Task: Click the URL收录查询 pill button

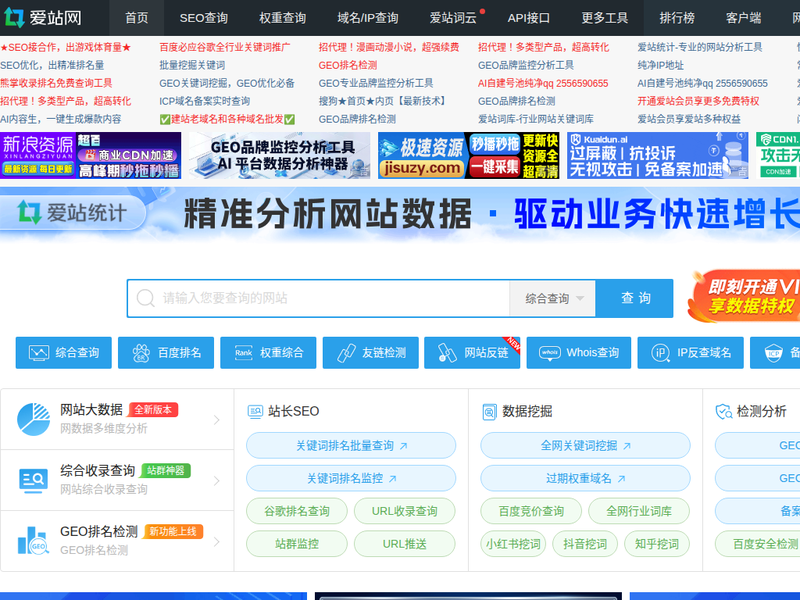Action: (405, 511)
